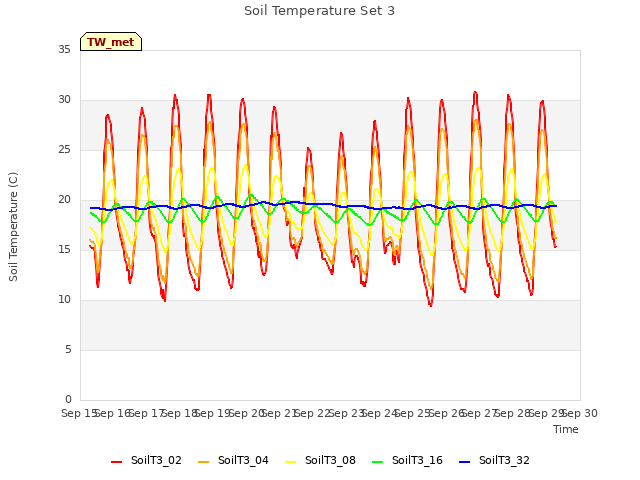Viewport: 640px width, 480px height.
Task: Click the 5 y-axis tick label
Action: click(x=68, y=349)
